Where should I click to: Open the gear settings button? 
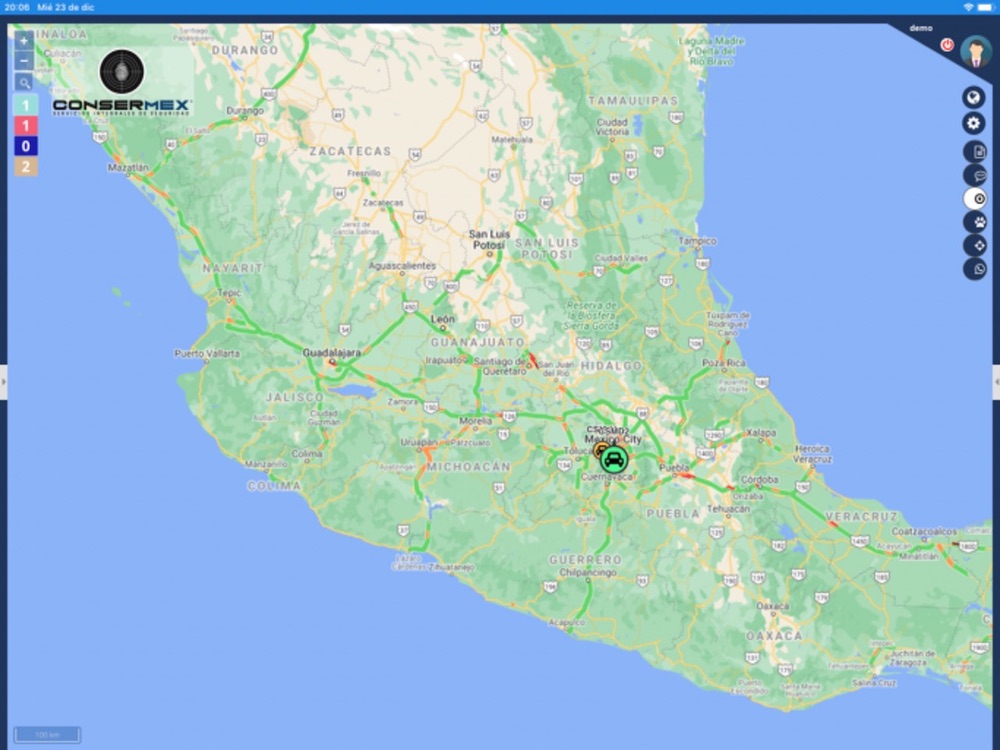973,123
